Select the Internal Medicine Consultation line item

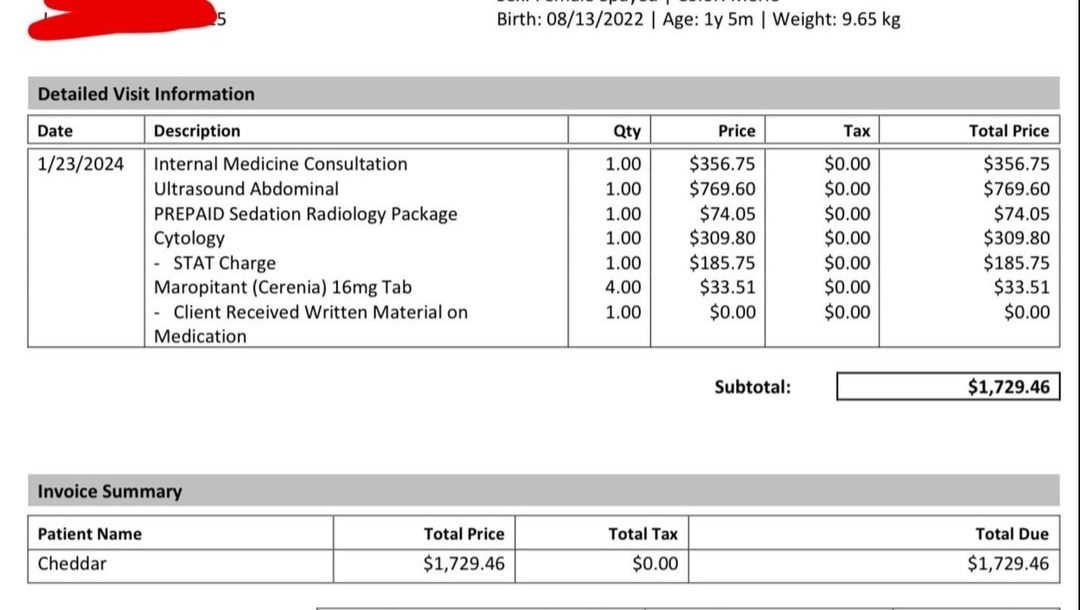point(280,164)
